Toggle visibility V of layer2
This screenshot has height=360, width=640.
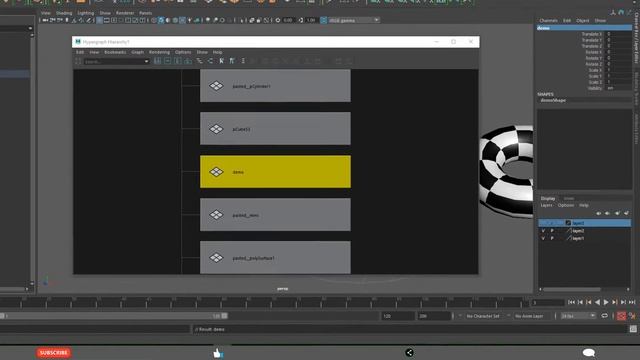(543, 231)
